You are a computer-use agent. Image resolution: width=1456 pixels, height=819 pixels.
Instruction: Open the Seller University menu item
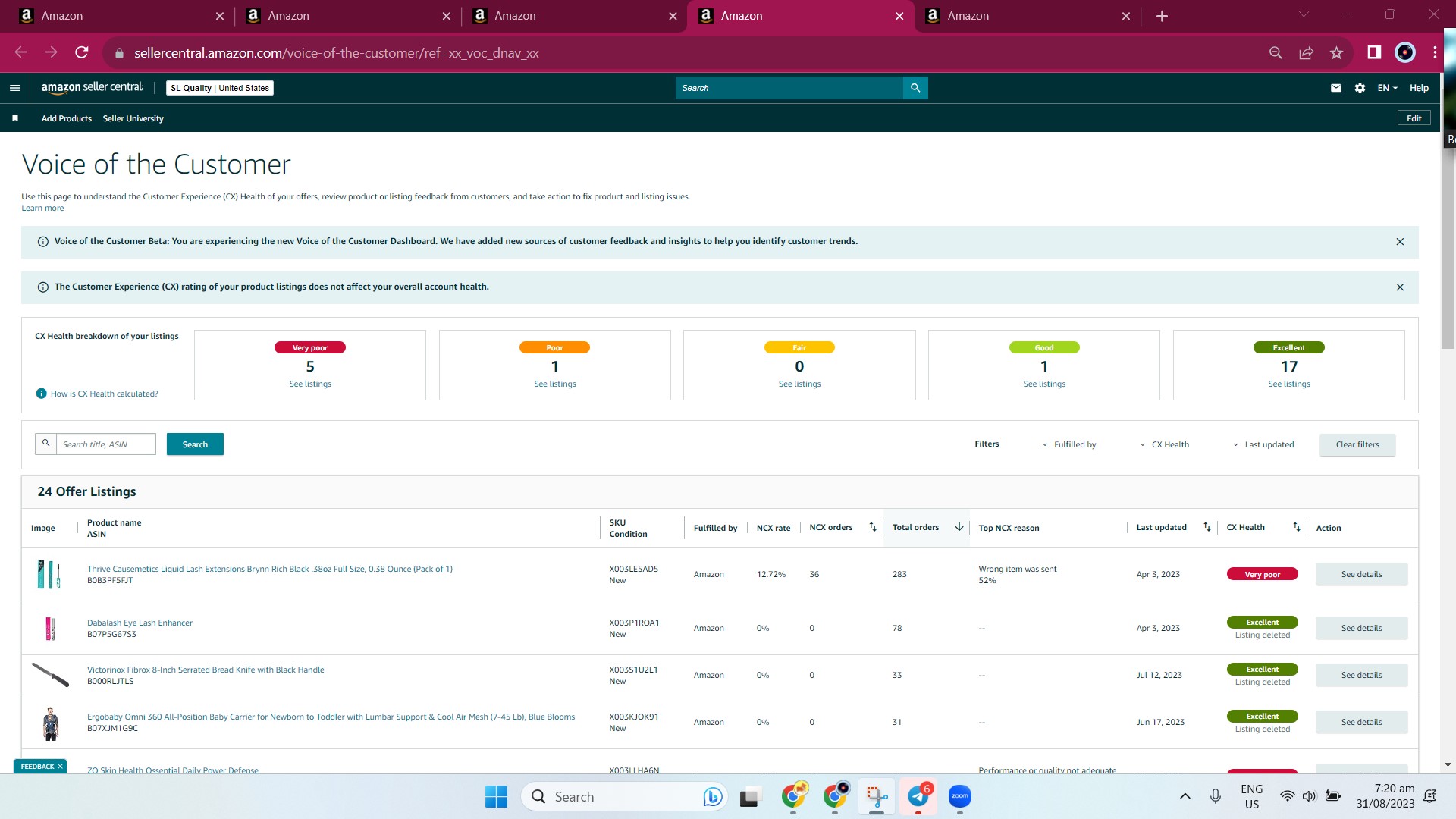click(133, 118)
